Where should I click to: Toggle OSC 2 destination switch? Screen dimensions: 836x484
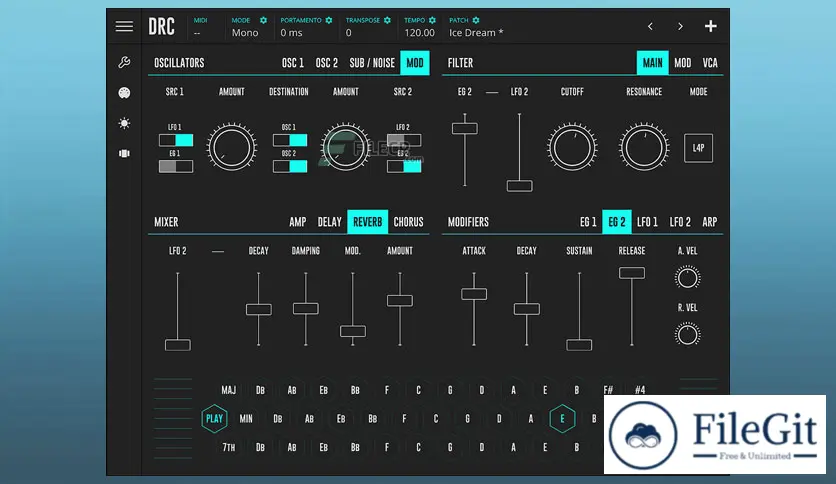coord(290,166)
